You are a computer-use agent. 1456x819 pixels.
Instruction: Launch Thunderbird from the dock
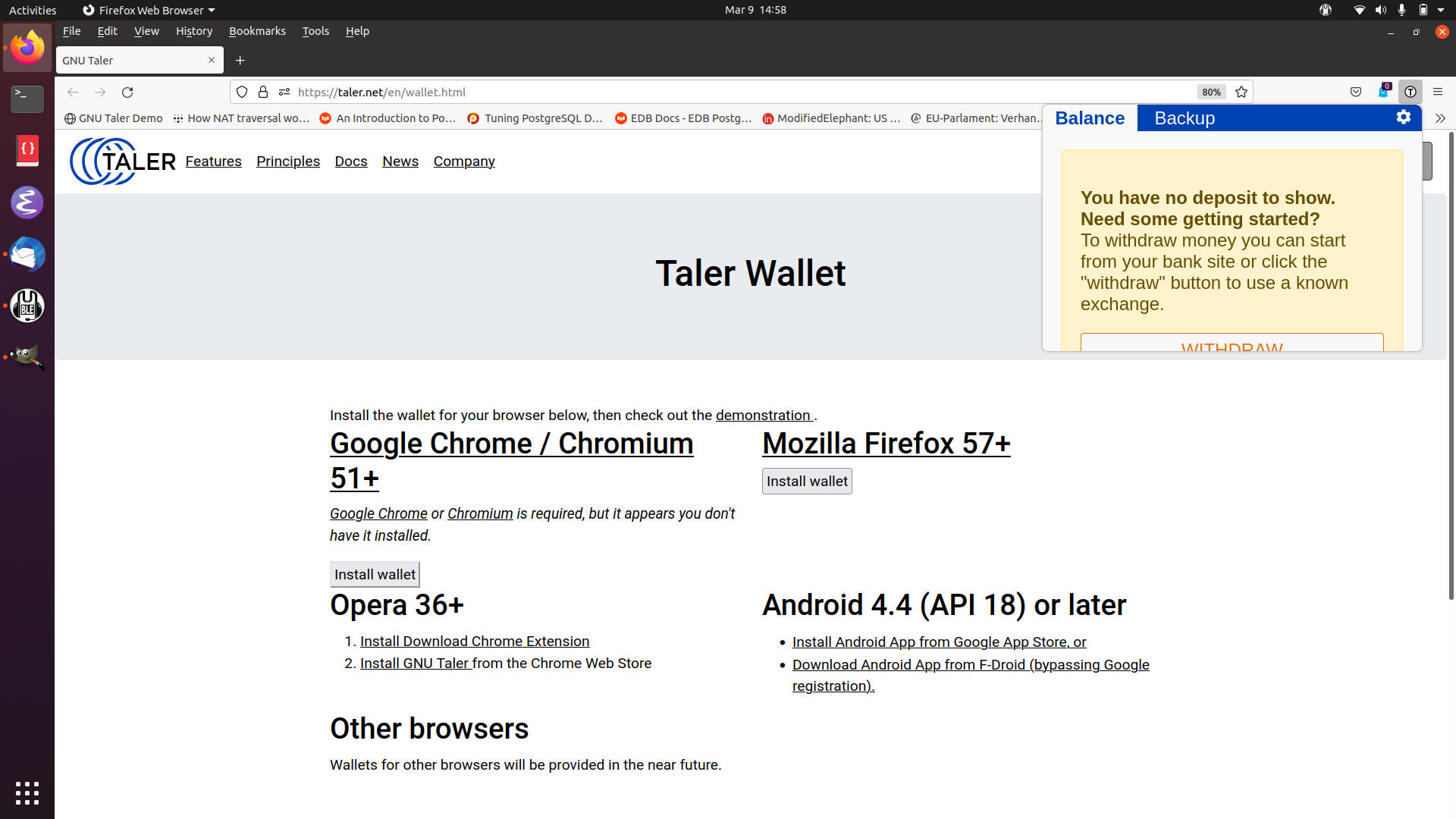point(27,255)
